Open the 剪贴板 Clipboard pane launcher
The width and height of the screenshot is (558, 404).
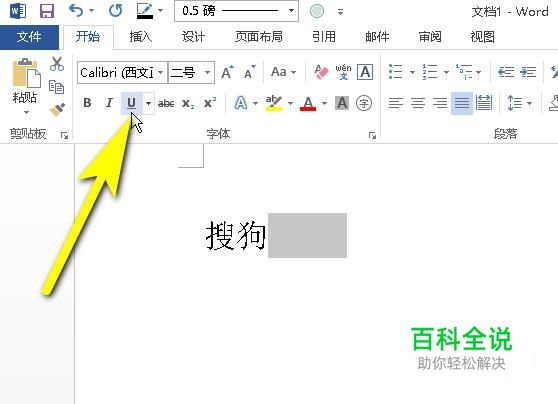click(64, 135)
